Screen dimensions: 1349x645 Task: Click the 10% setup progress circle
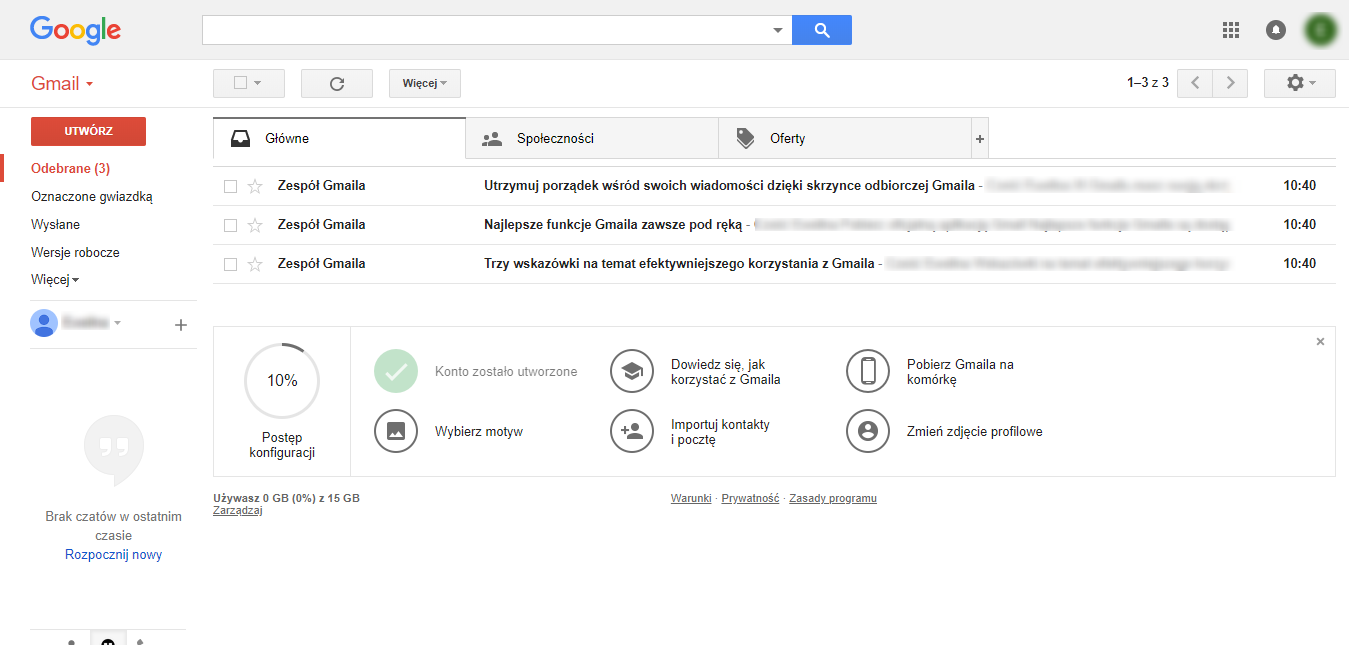[282, 380]
